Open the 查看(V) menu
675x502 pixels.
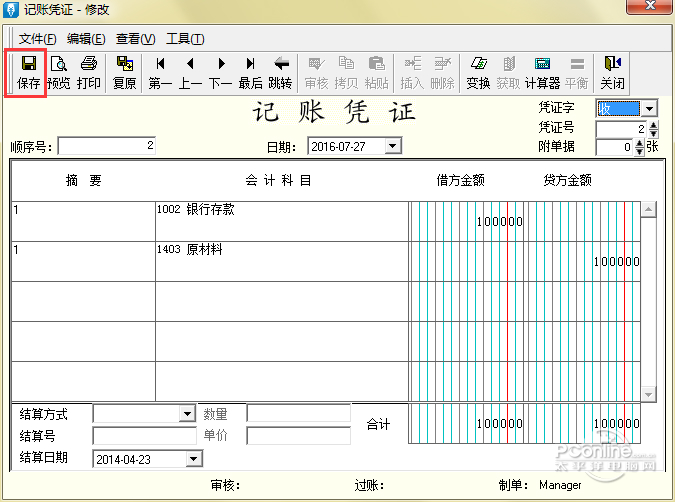click(x=136, y=39)
